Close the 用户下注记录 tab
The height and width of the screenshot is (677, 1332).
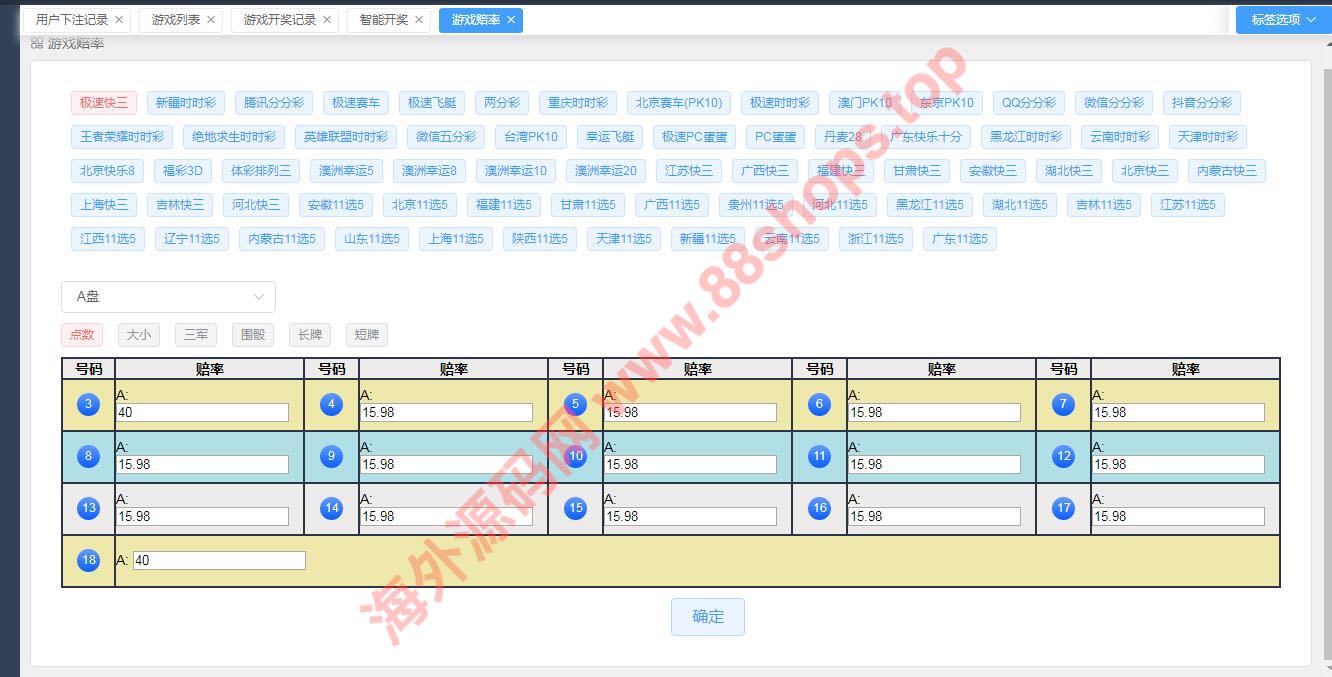[119, 20]
